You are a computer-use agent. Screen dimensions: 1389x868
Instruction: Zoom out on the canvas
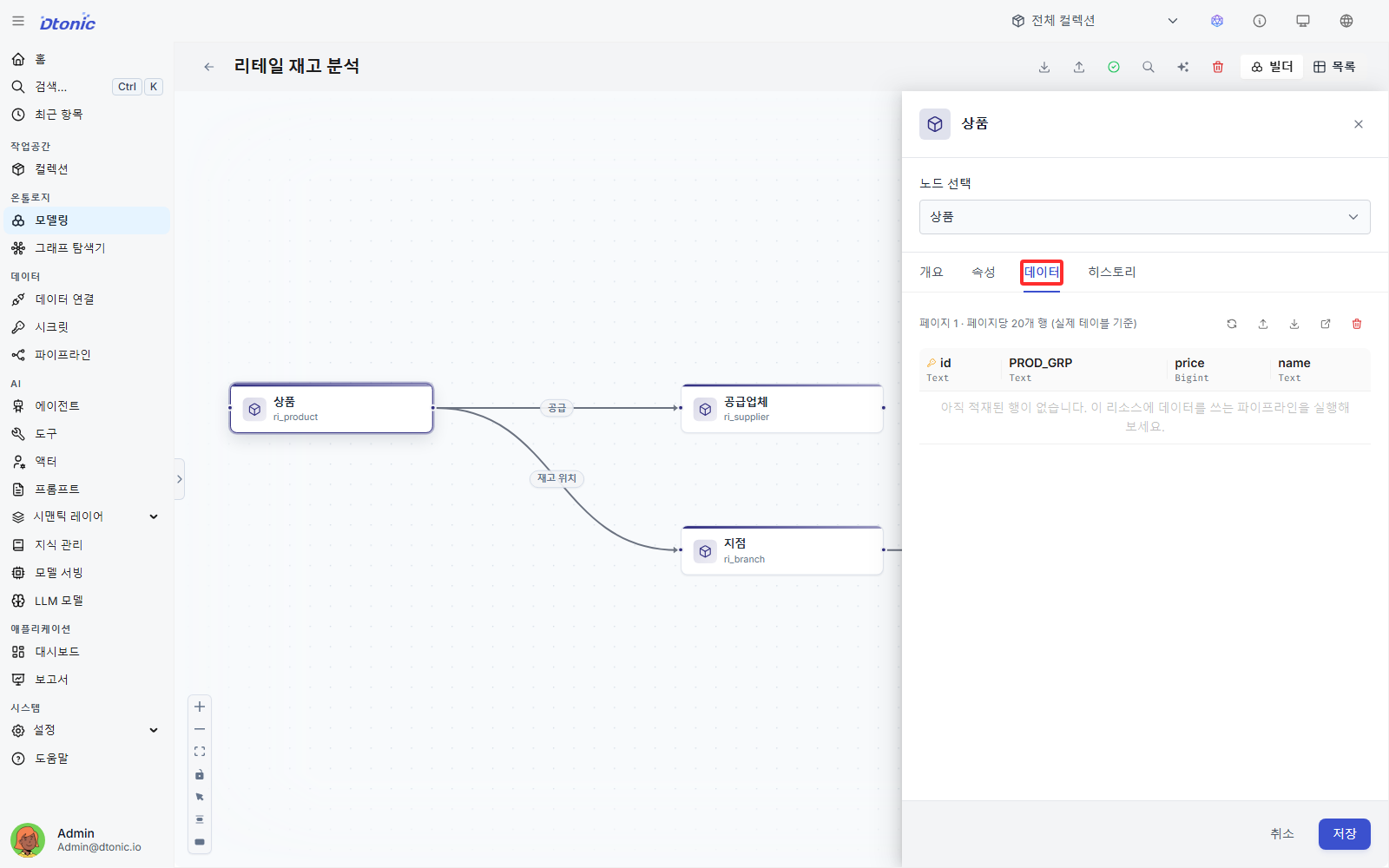(200, 729)
